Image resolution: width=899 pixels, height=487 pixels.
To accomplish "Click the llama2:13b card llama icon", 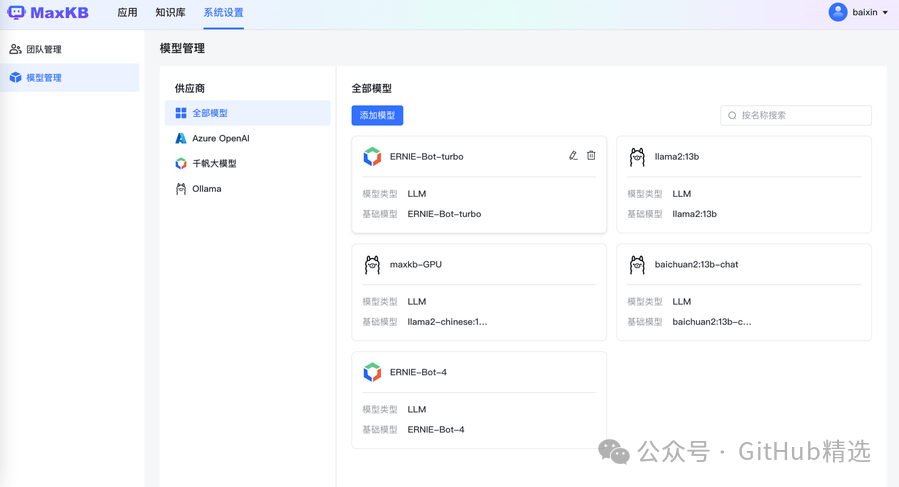I will pyautogui.click(x=637, y=157).
